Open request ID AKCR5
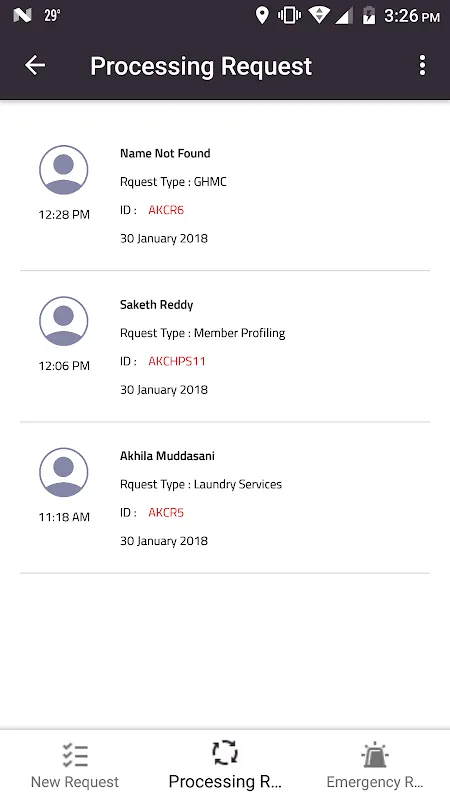 point(166,512)
